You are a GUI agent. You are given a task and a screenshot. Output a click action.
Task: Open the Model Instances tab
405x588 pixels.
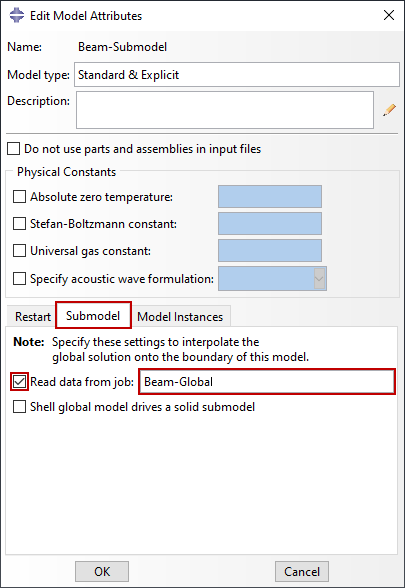coord(180,317)
